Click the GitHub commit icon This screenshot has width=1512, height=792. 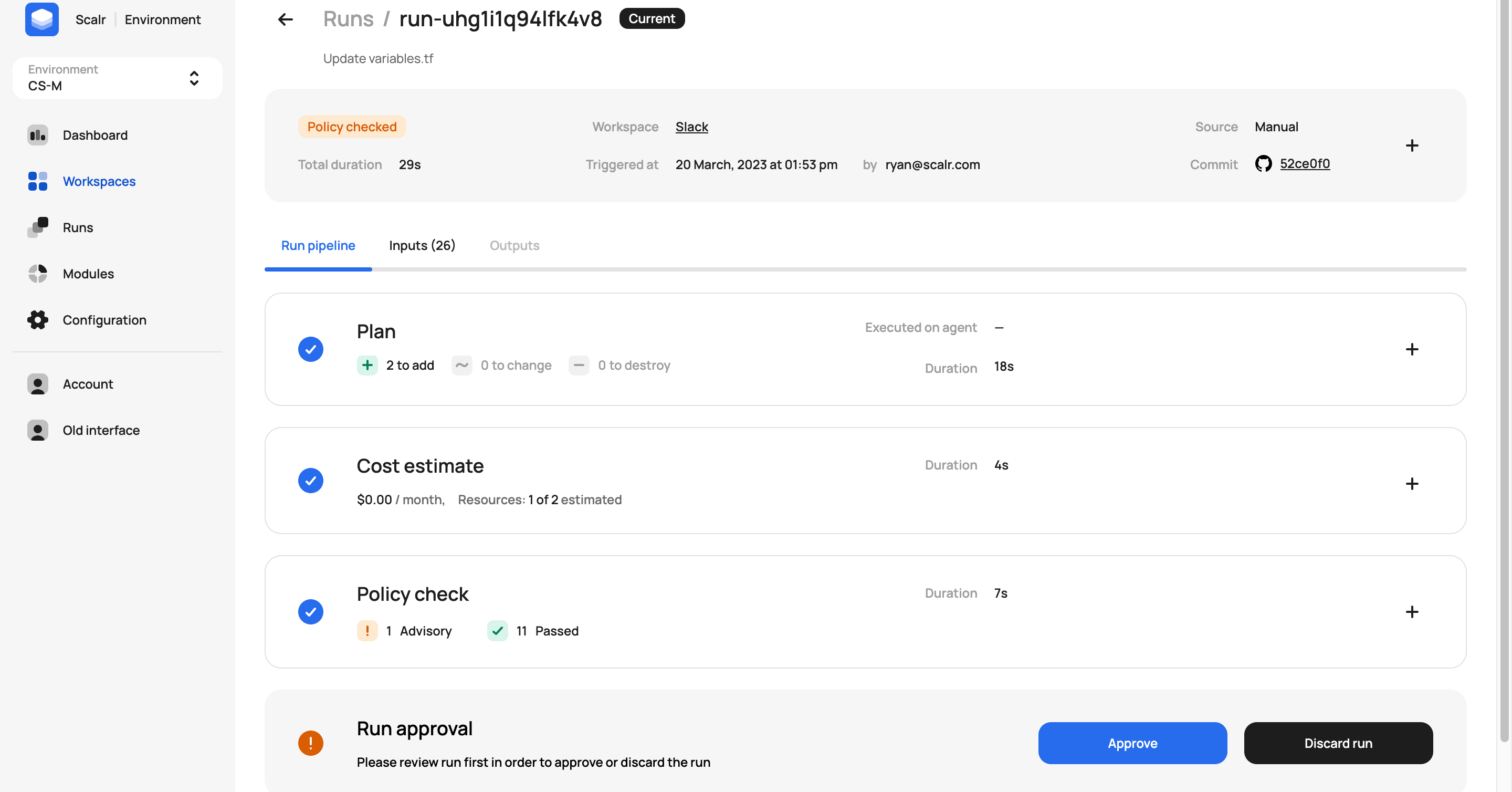pos(1263,164)
